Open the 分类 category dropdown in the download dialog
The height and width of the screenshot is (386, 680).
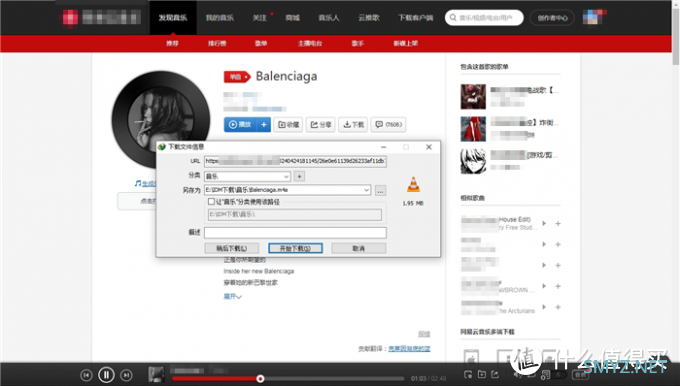(x=247, y=176)
